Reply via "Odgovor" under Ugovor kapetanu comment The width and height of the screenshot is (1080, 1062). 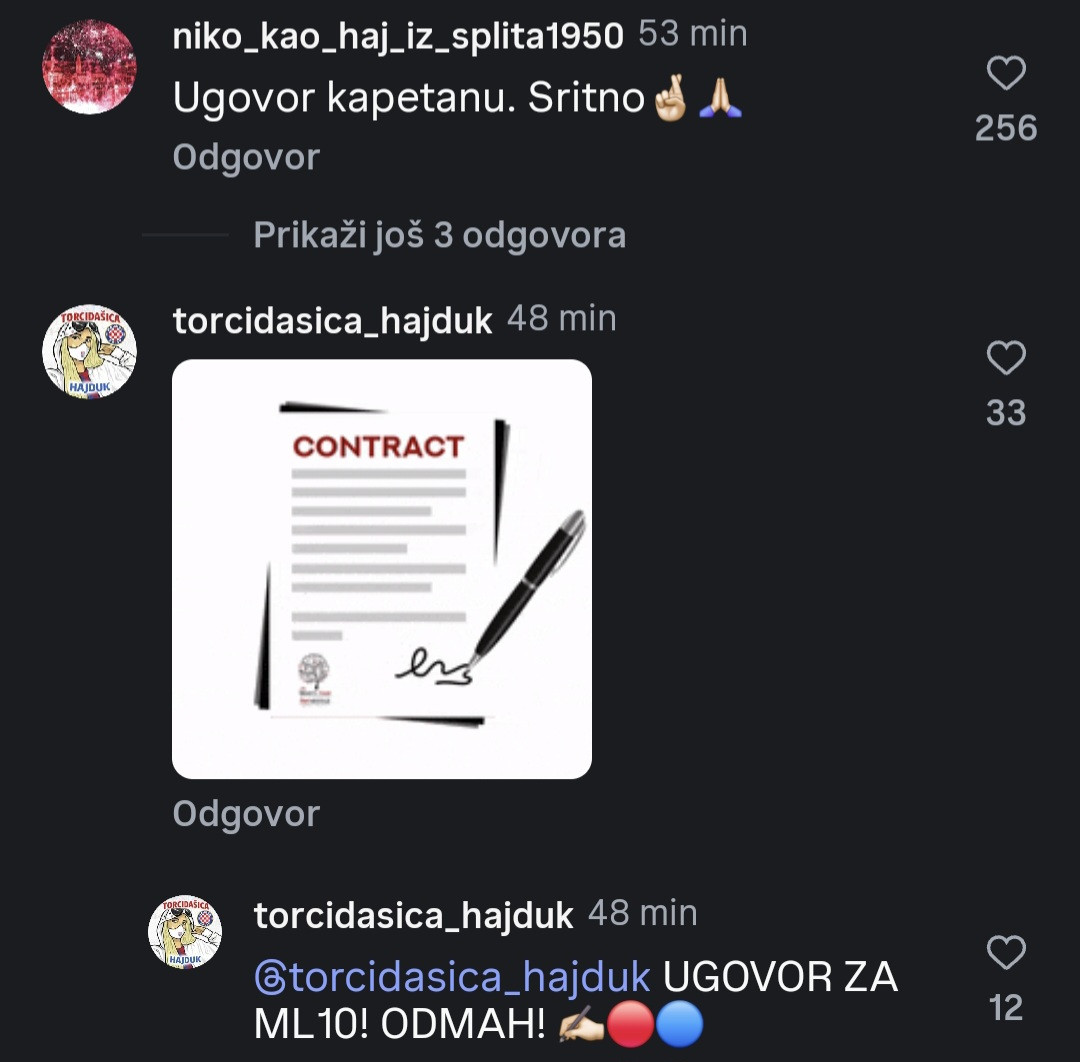pyautogui.click(x=246, y=157)
